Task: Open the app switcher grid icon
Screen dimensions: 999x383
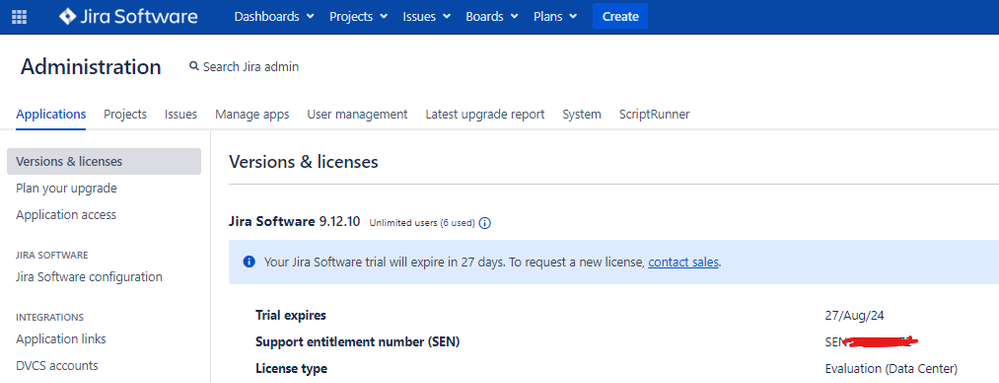Action: point(19,17)
